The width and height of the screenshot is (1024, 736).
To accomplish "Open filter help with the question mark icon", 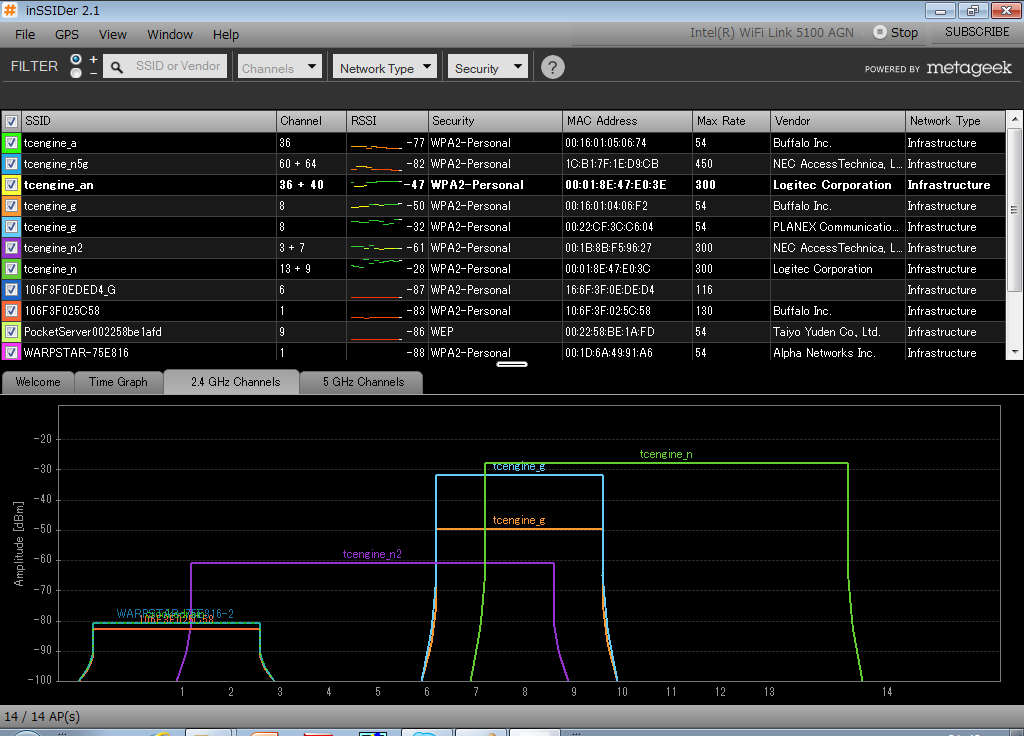I will pos(552,67).
